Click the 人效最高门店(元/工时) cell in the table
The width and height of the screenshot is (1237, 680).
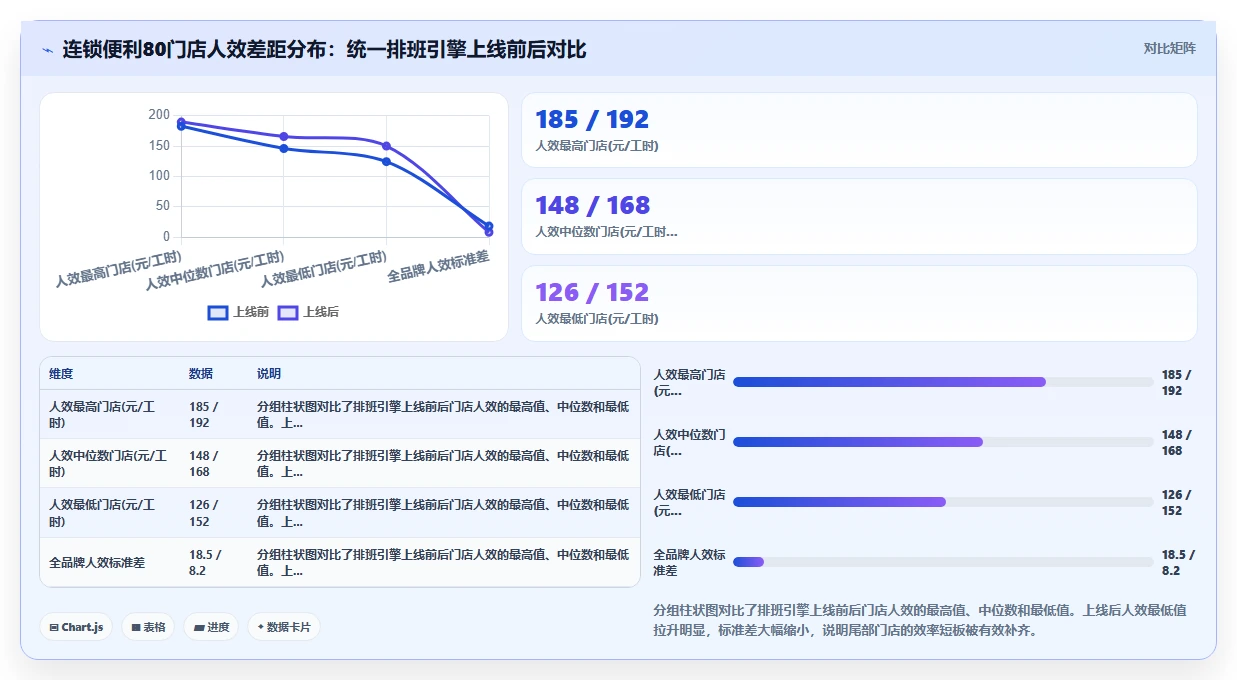click(x=108, y=414)
